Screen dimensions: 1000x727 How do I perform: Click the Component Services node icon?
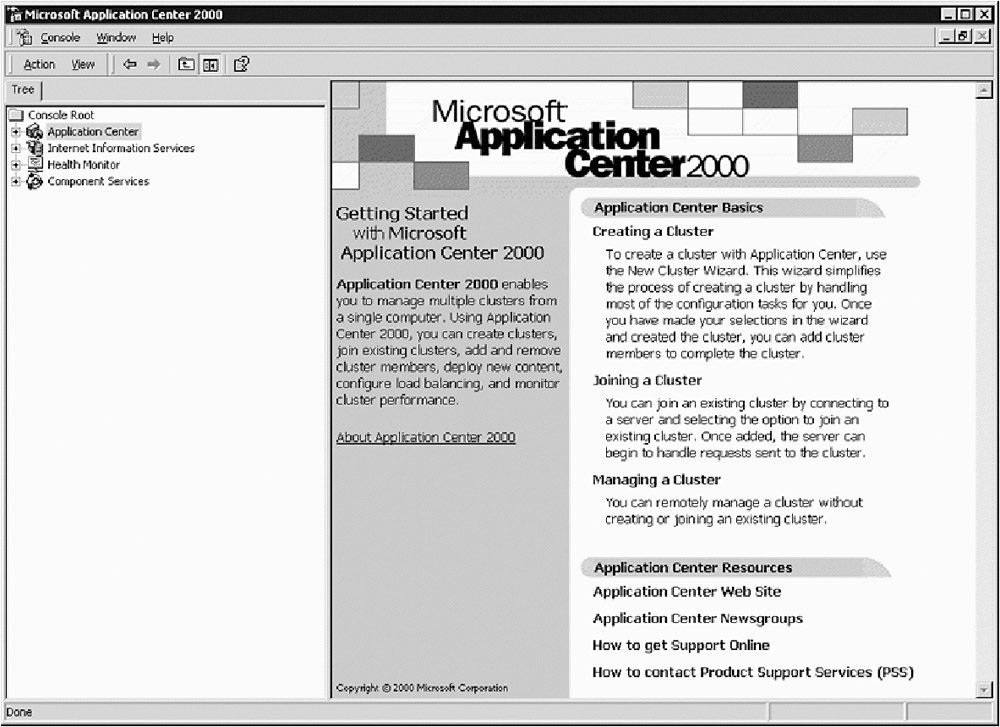click(x=34, y=182)
